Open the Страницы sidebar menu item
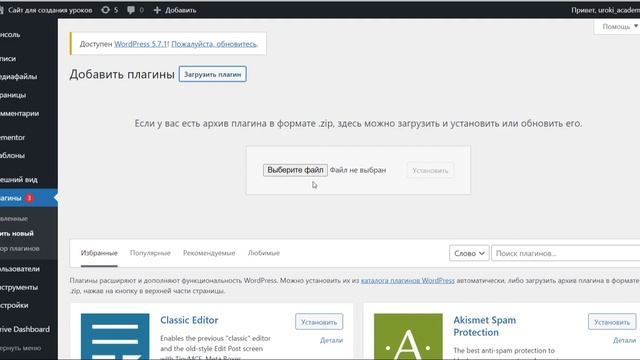Screen dimensions: 640x360 [x=29, y=95]
